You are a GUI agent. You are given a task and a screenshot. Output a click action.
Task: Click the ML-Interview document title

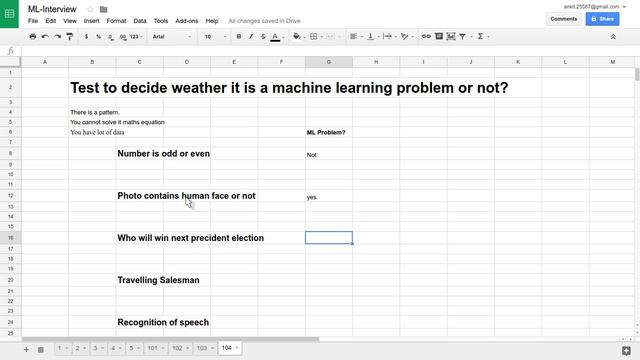[x=52, y=9]
